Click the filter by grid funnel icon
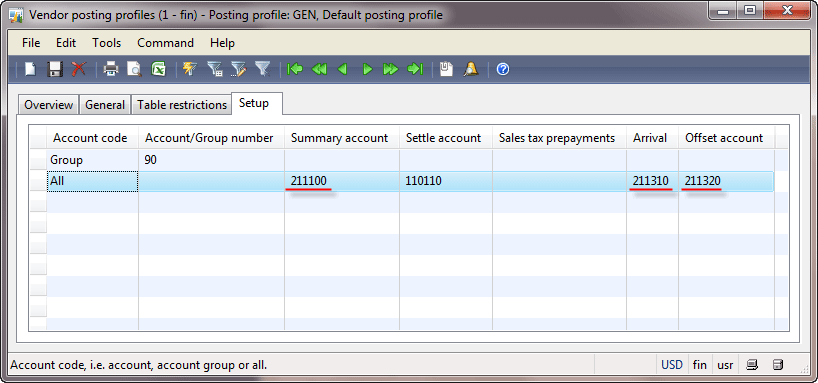The image size is (818, 383). [x=214, y=69]
